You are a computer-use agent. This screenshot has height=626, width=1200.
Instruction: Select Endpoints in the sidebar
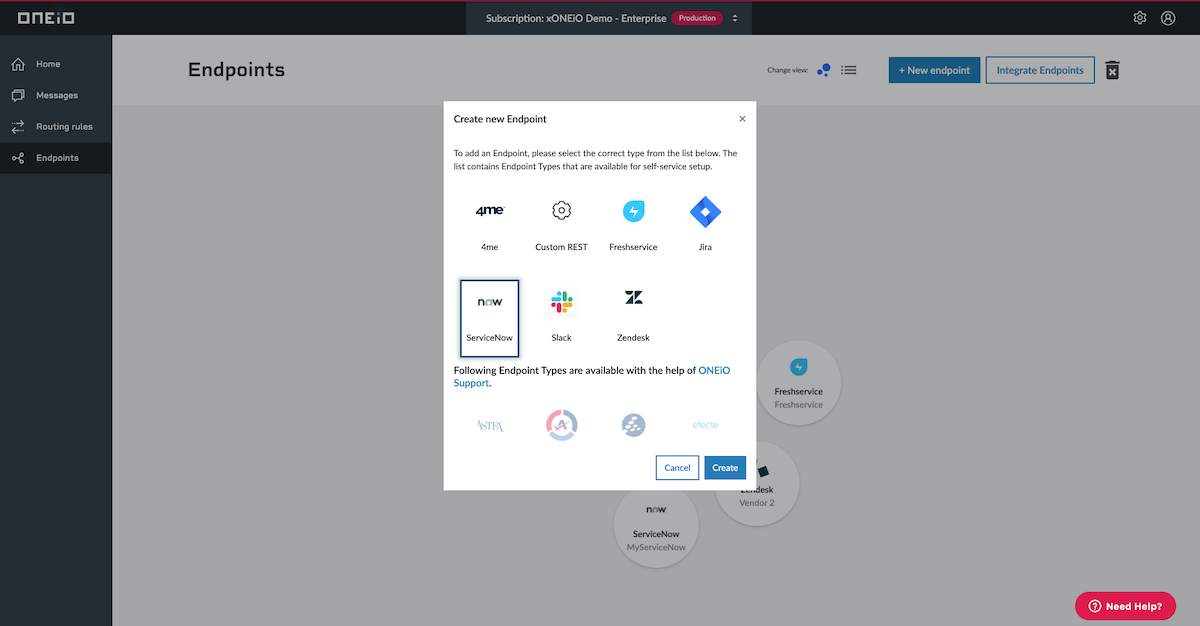tap(56, 158)
